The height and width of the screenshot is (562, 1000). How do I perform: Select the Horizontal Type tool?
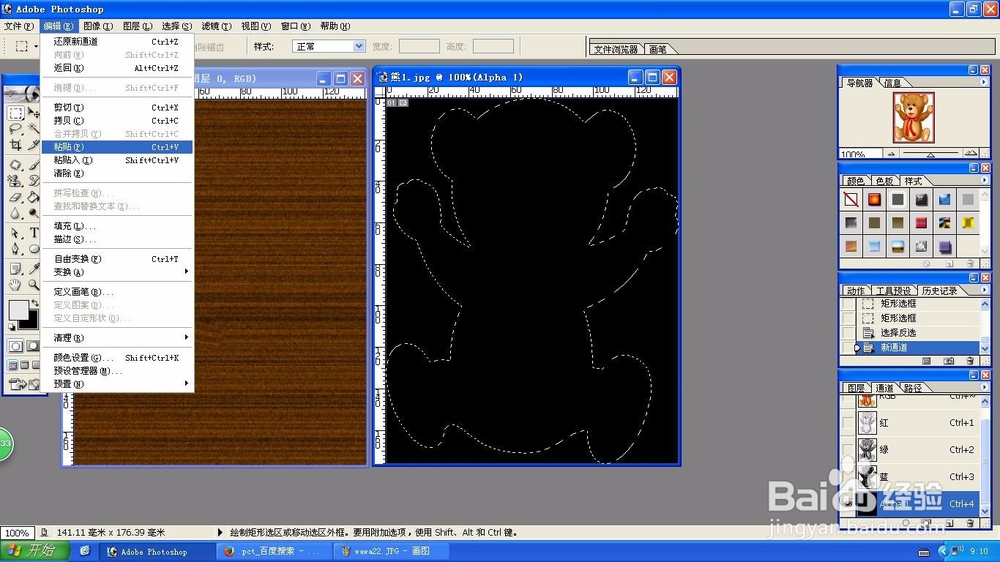click(x=34, y=232)
